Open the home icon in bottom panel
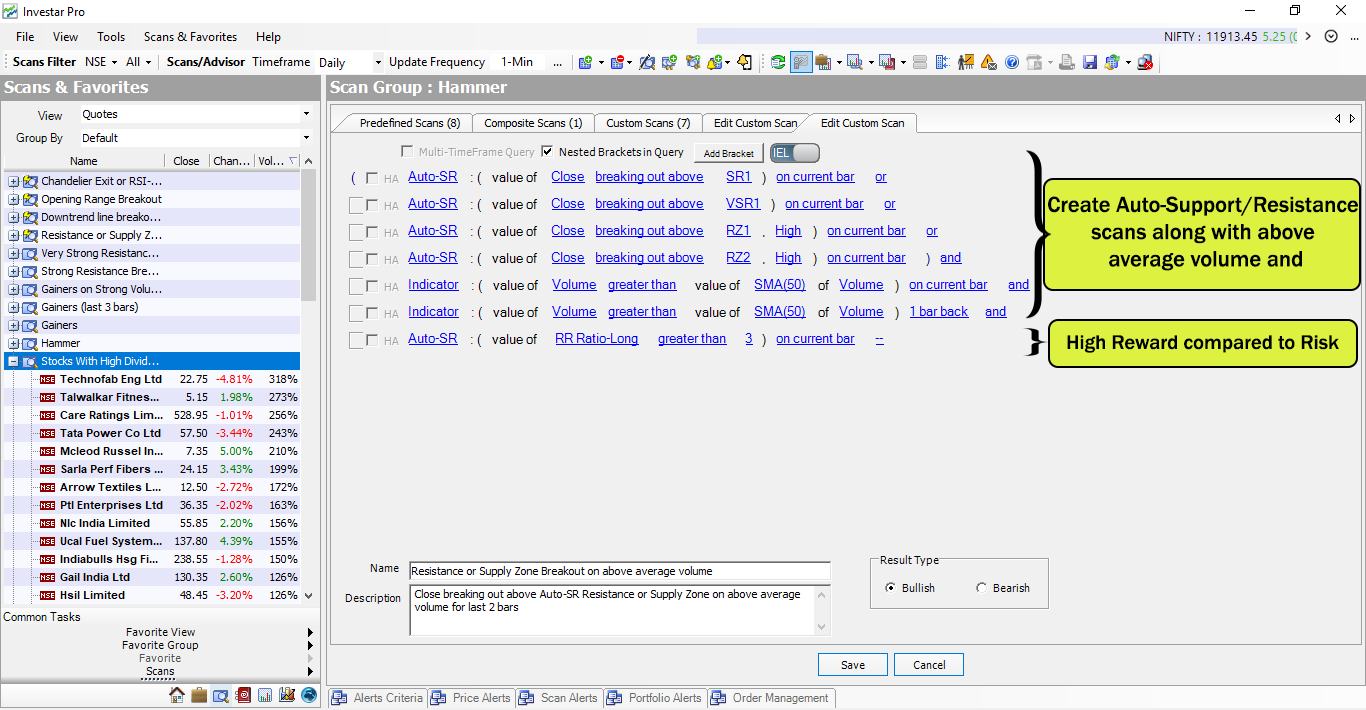Image resolution: width=1366 pixels, height=710 pixels. (177, 695)
